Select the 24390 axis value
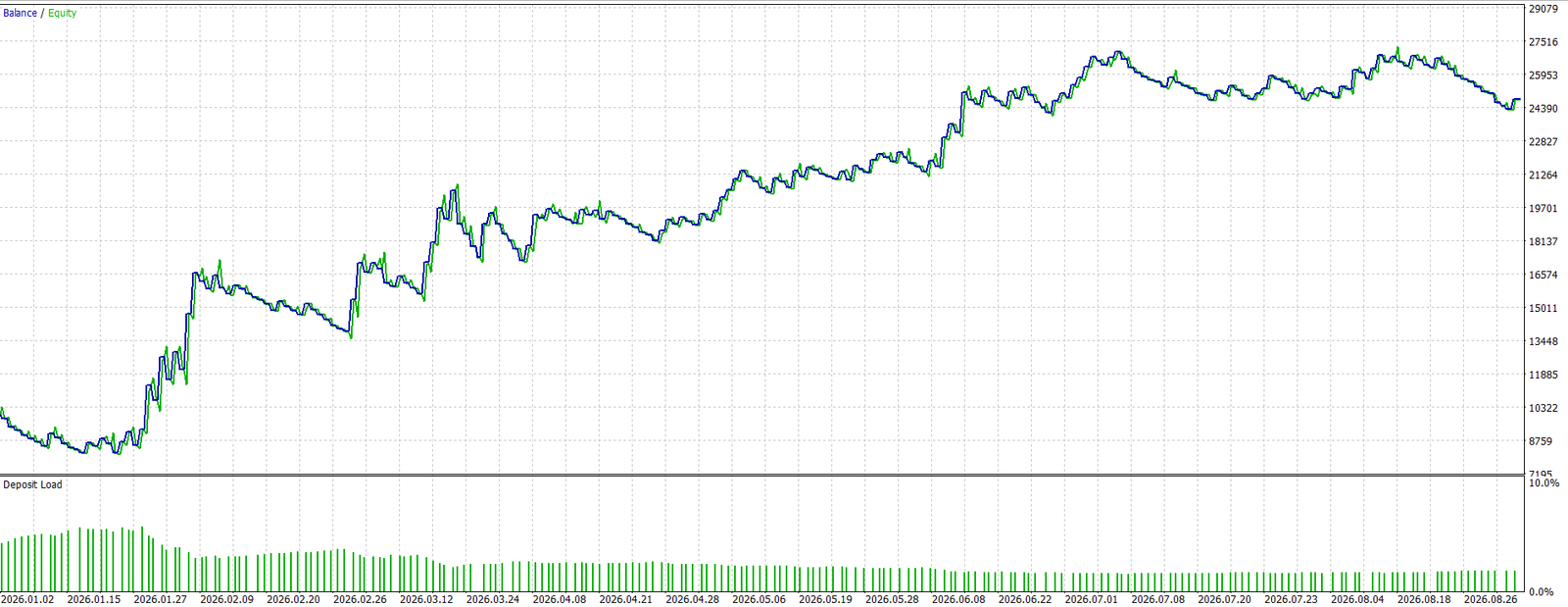 click(x=1543, y=109)
